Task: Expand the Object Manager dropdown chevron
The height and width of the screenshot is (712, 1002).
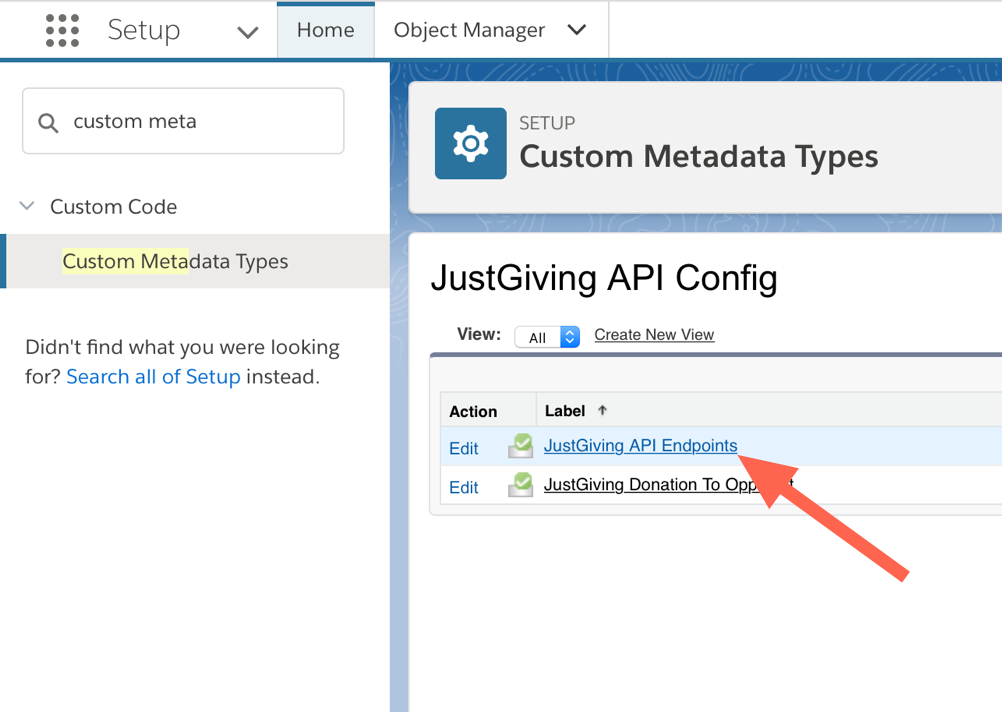Action: tap(576, 29)
